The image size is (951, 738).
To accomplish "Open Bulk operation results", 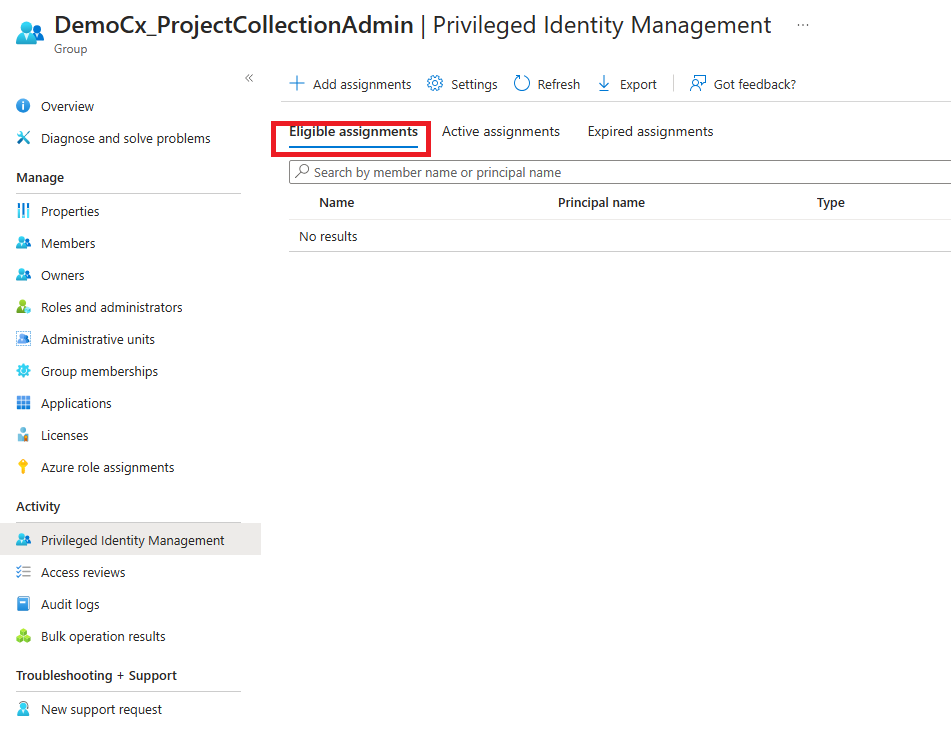I will click(103, 637).
